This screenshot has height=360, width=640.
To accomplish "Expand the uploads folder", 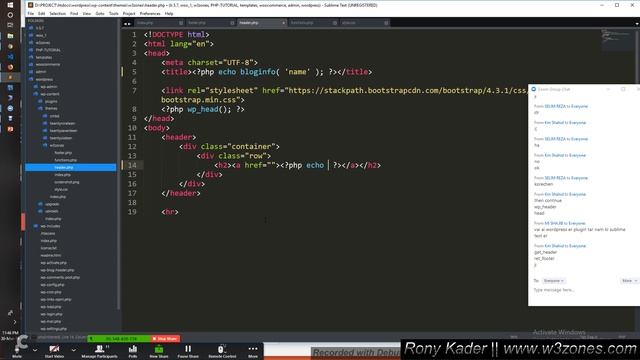I will pos(49,211).
